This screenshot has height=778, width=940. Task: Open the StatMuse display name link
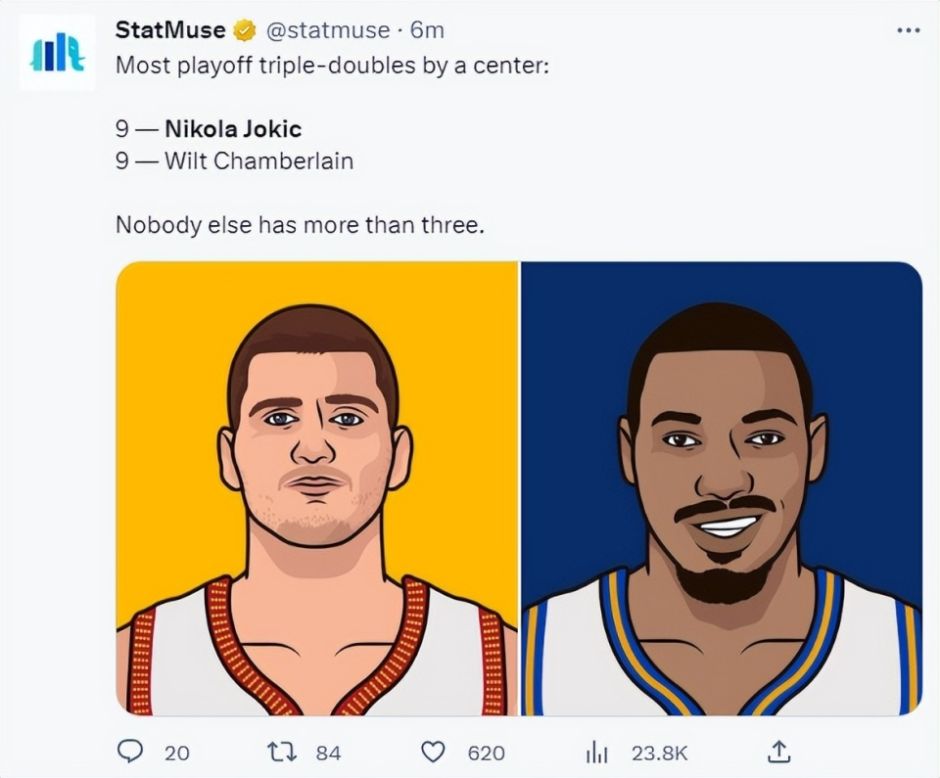pos(170,31)
